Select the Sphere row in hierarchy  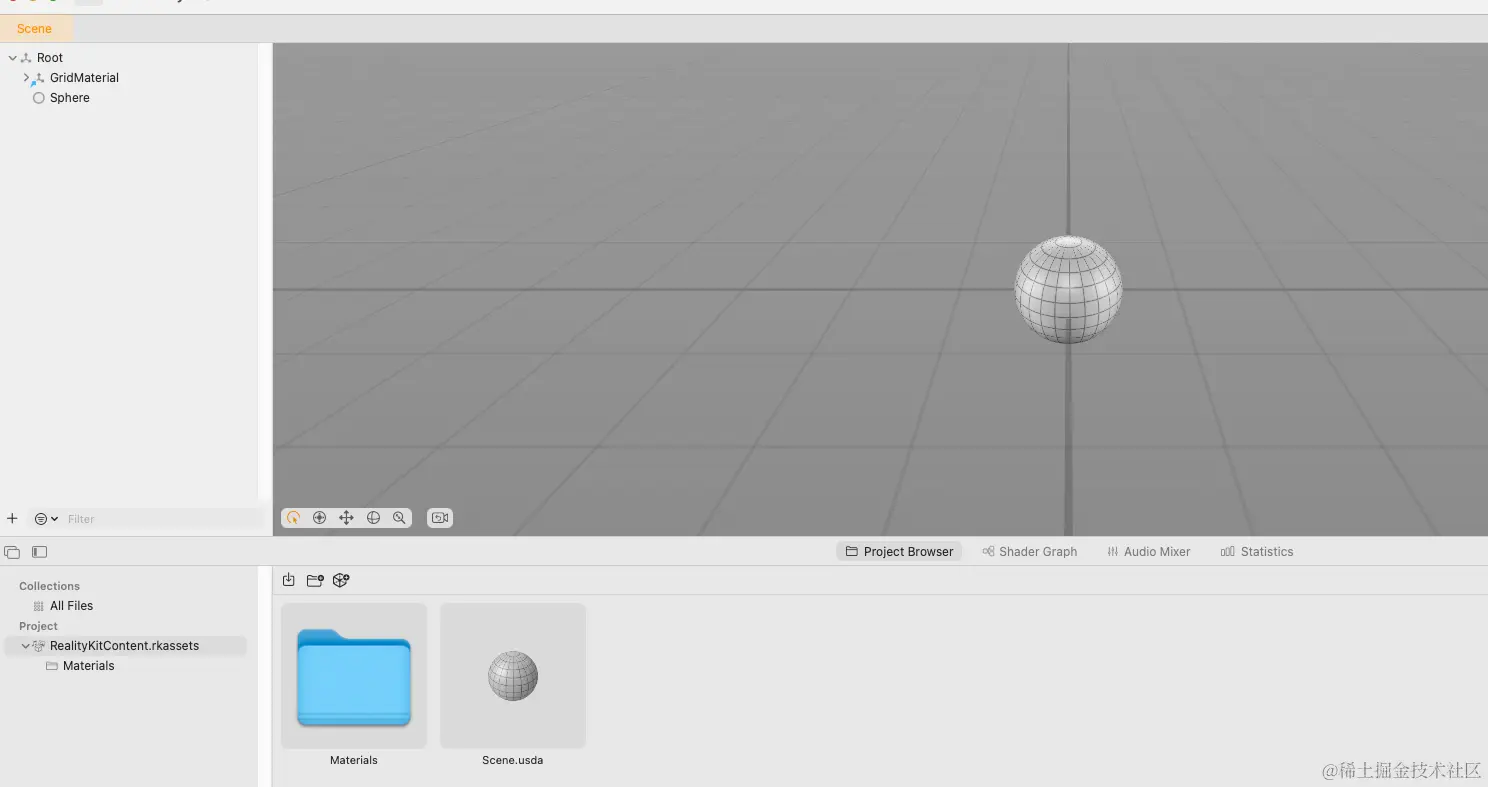130,98
